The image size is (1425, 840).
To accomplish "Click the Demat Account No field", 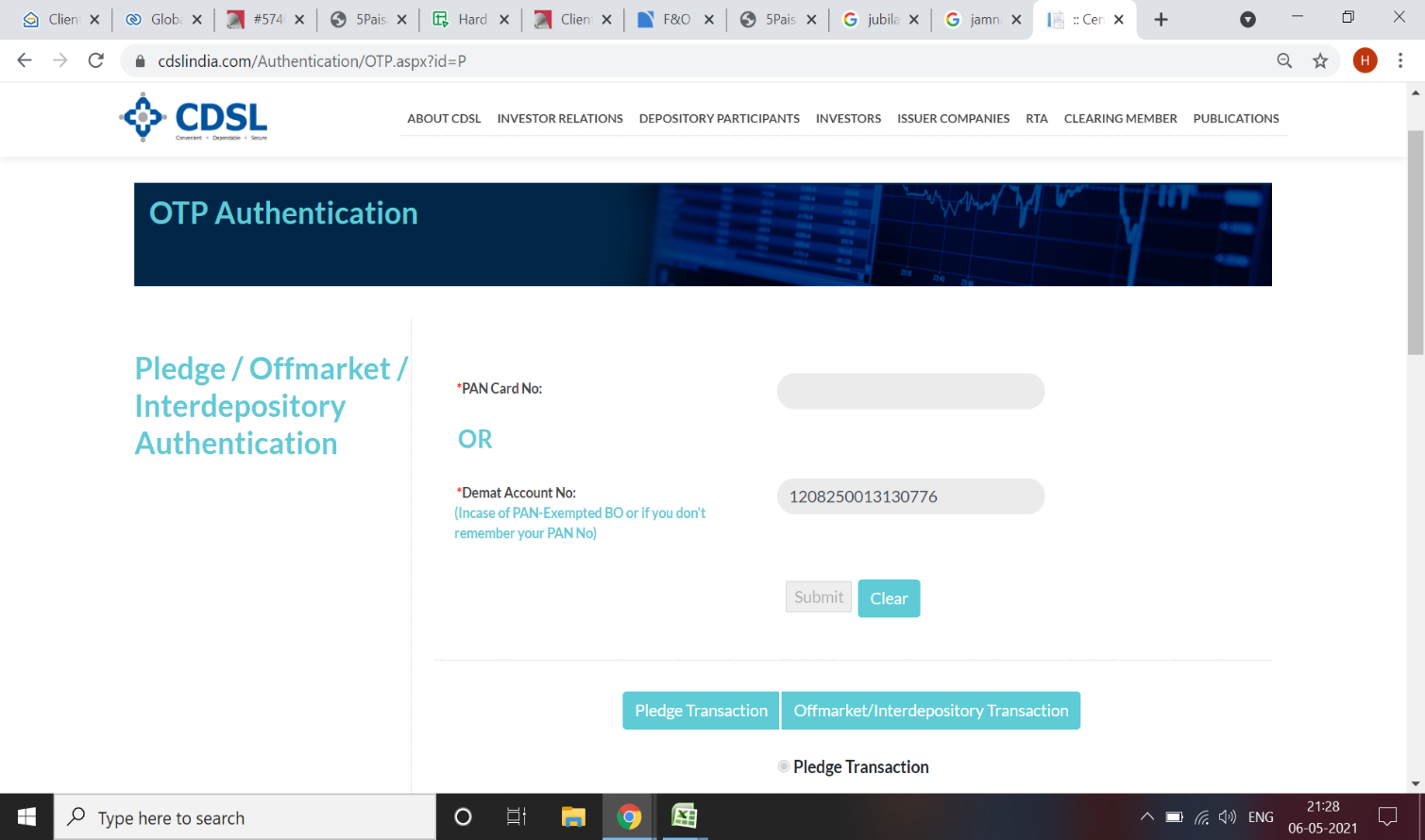I will [x=910, y=496].
